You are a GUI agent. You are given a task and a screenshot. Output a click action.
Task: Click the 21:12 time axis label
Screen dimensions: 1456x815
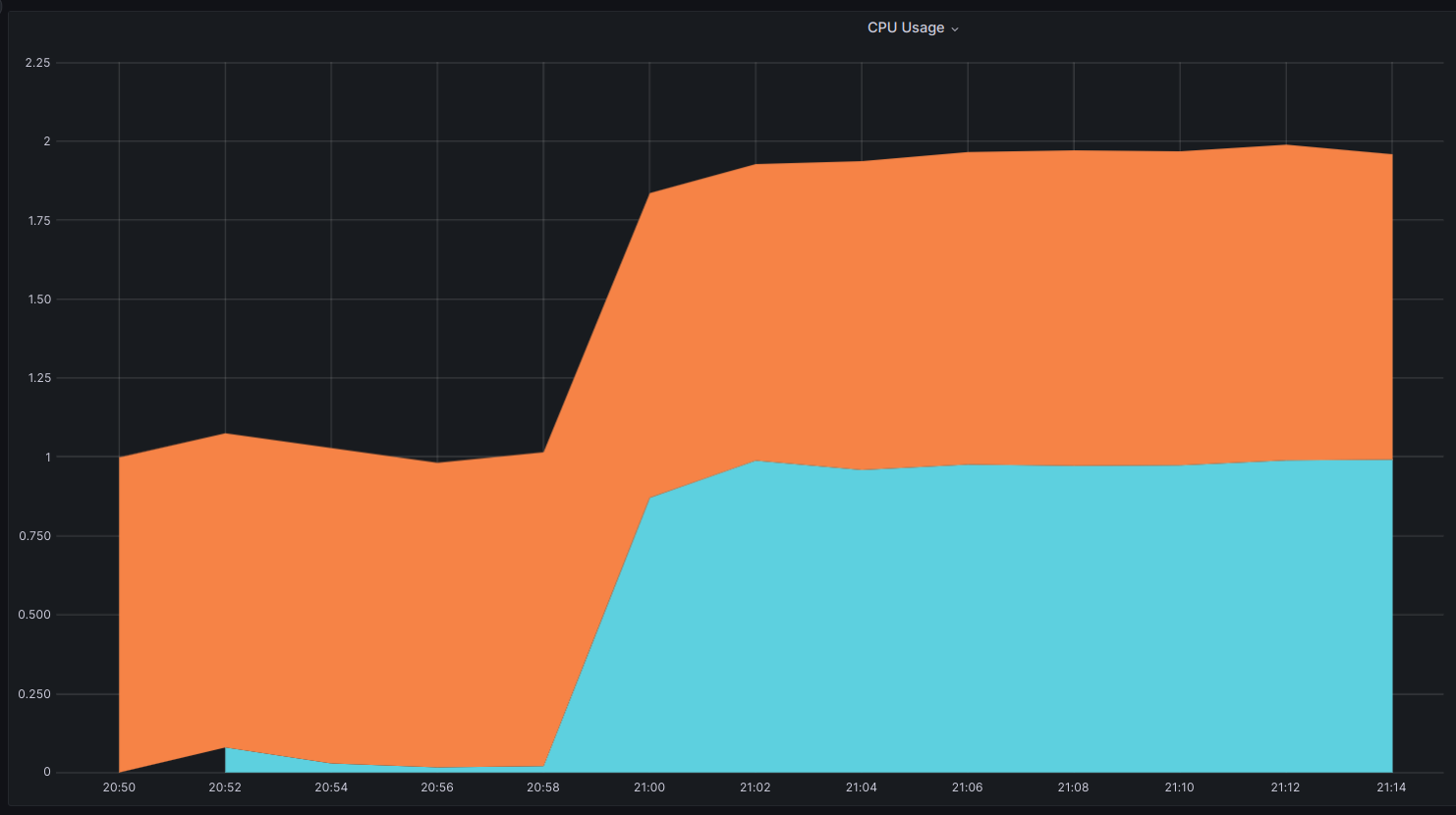(1286, 788)
